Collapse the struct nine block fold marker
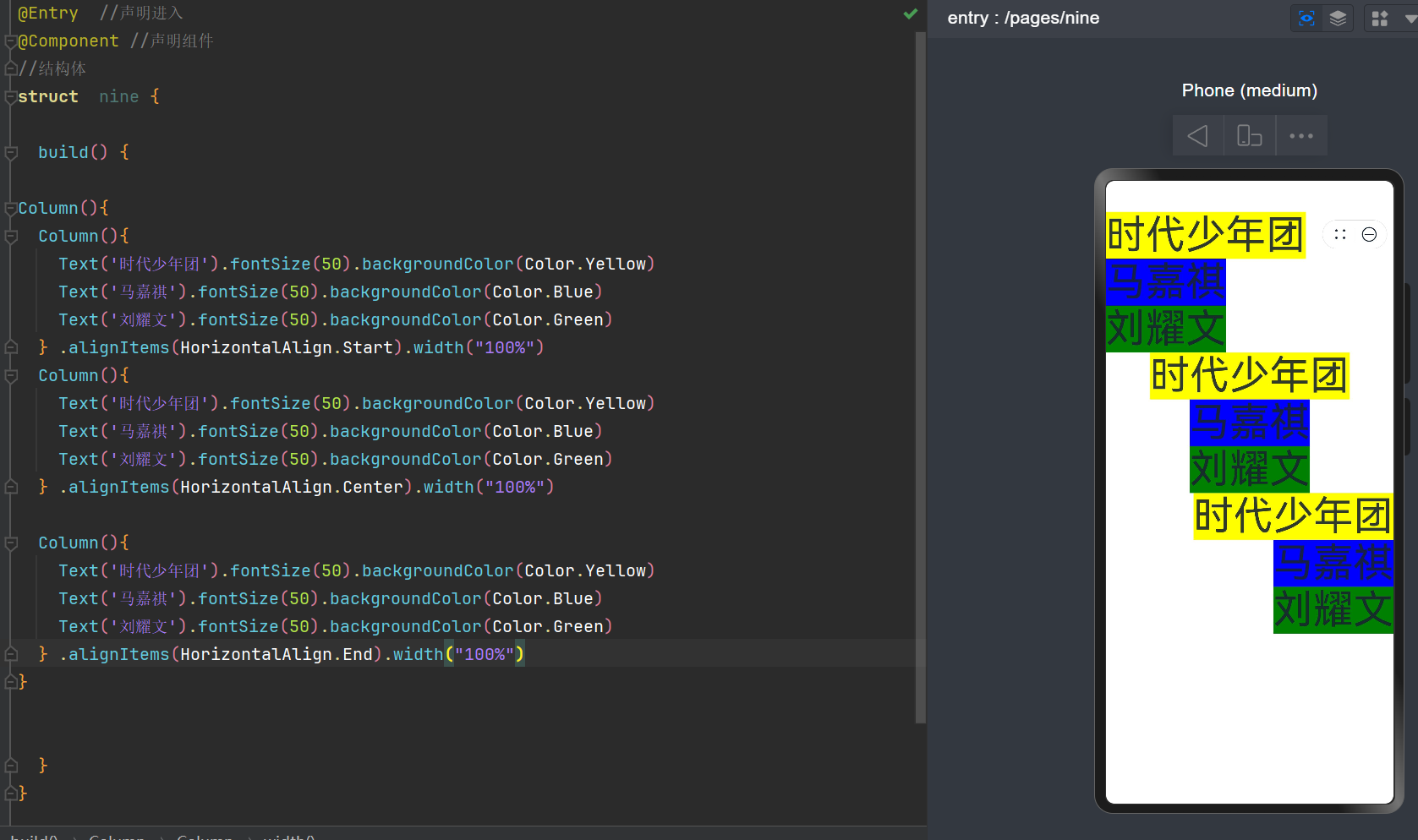1418x840 pixels. 11,97
